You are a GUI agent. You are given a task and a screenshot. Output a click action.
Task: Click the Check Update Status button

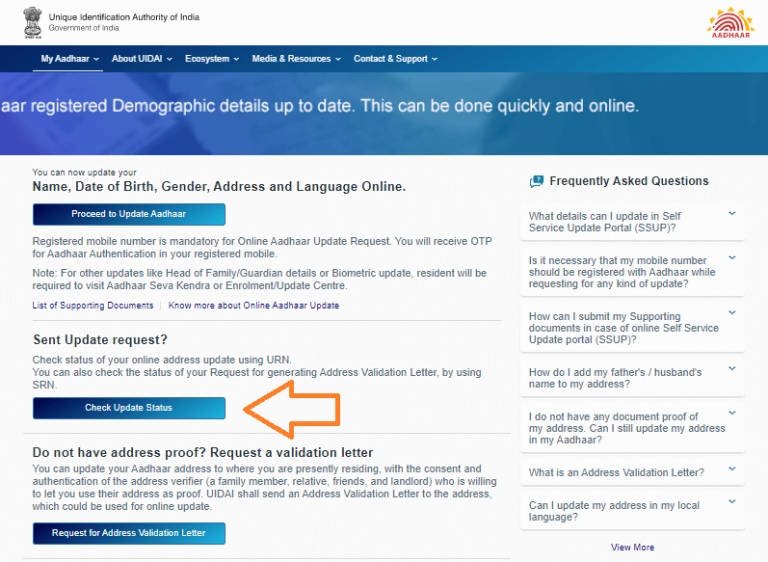click(129, 408)
